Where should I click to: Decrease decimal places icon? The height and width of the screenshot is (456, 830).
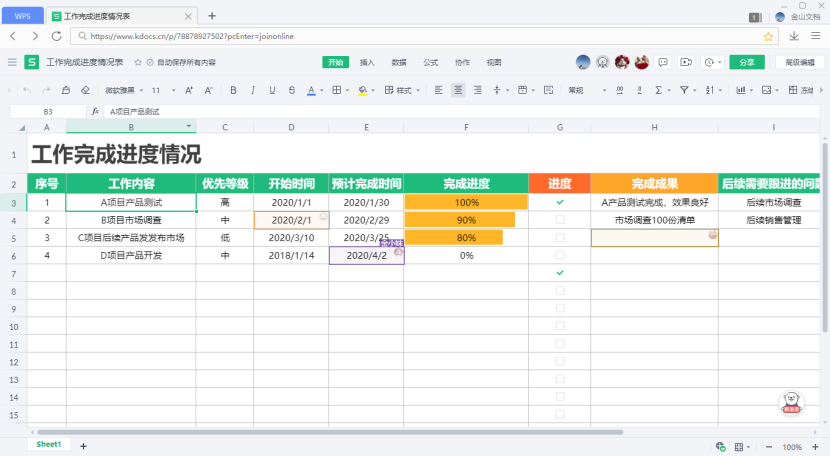pos(639,91)
